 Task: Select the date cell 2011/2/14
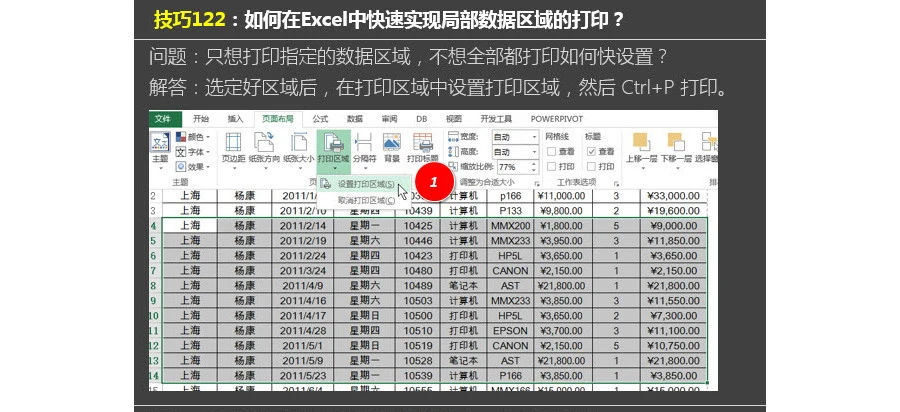[303, 226]
